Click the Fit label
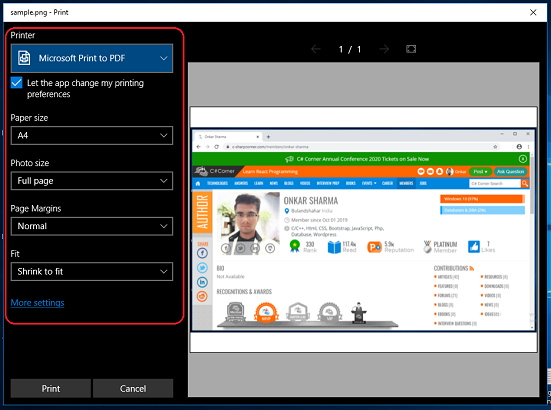 15,254
